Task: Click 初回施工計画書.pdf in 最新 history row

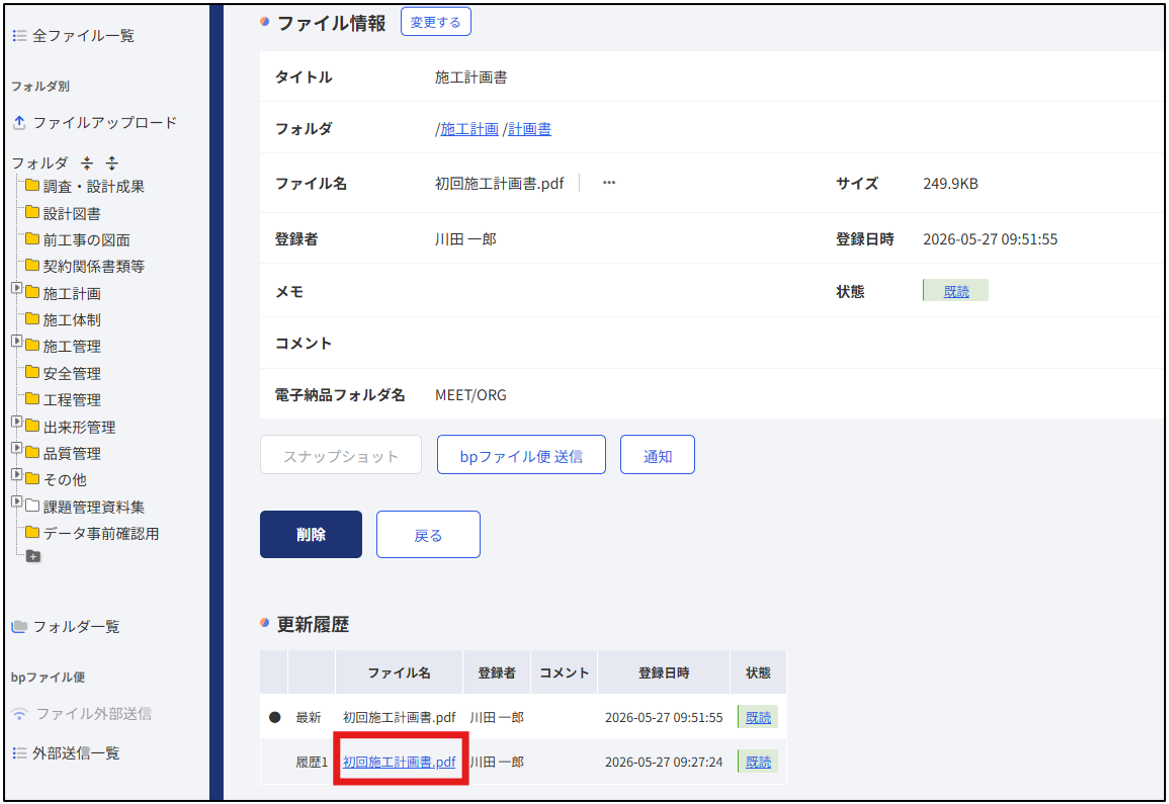Action: 400,717
